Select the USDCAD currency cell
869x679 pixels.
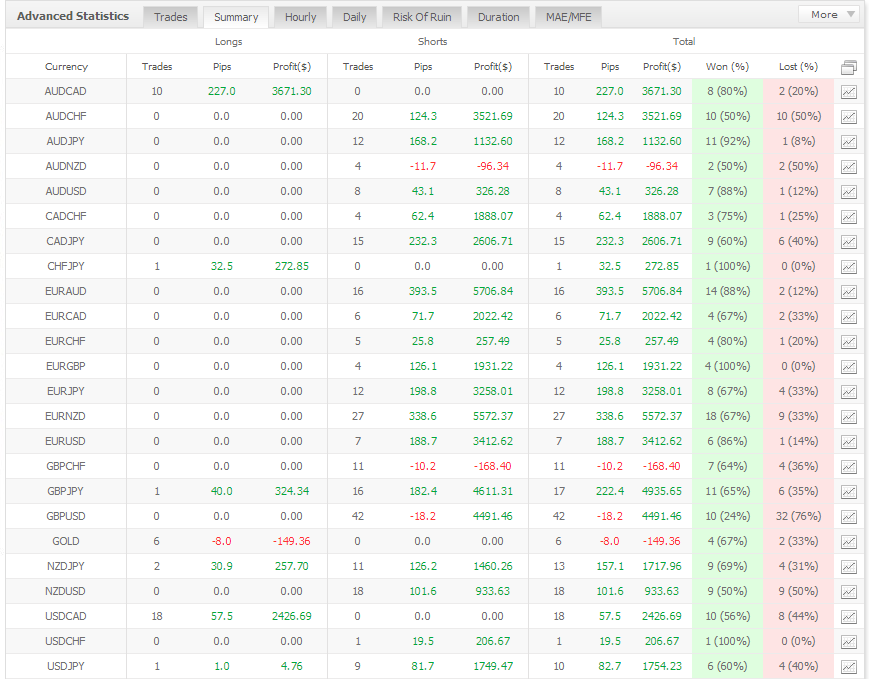(x=65, y=616)
